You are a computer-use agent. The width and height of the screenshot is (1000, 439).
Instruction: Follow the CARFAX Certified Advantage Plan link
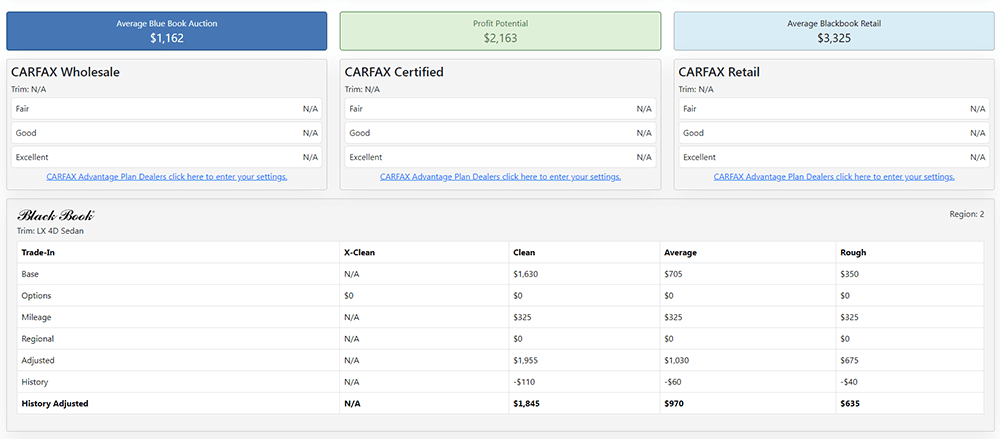[500, 177]
